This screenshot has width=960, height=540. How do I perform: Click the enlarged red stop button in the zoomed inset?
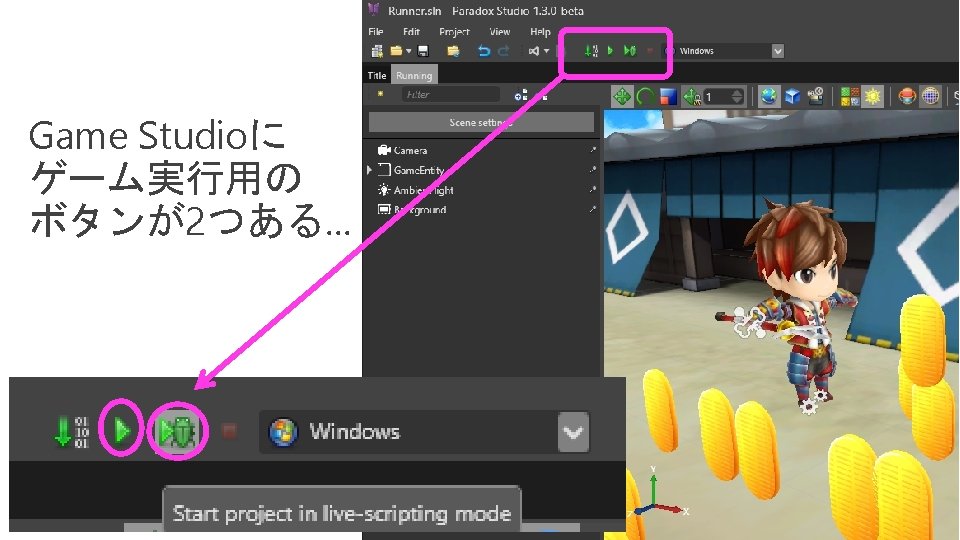pyautogui.click(x=229, y=431)
